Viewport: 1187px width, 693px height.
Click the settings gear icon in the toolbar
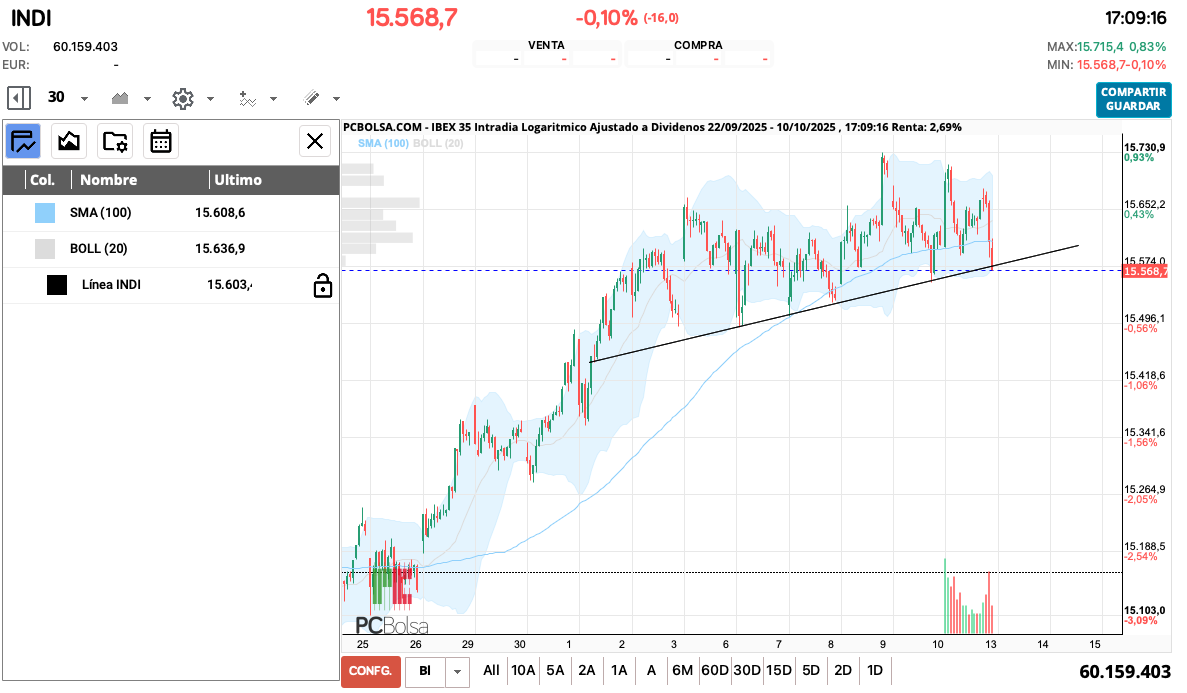click(x=182, y=98)
